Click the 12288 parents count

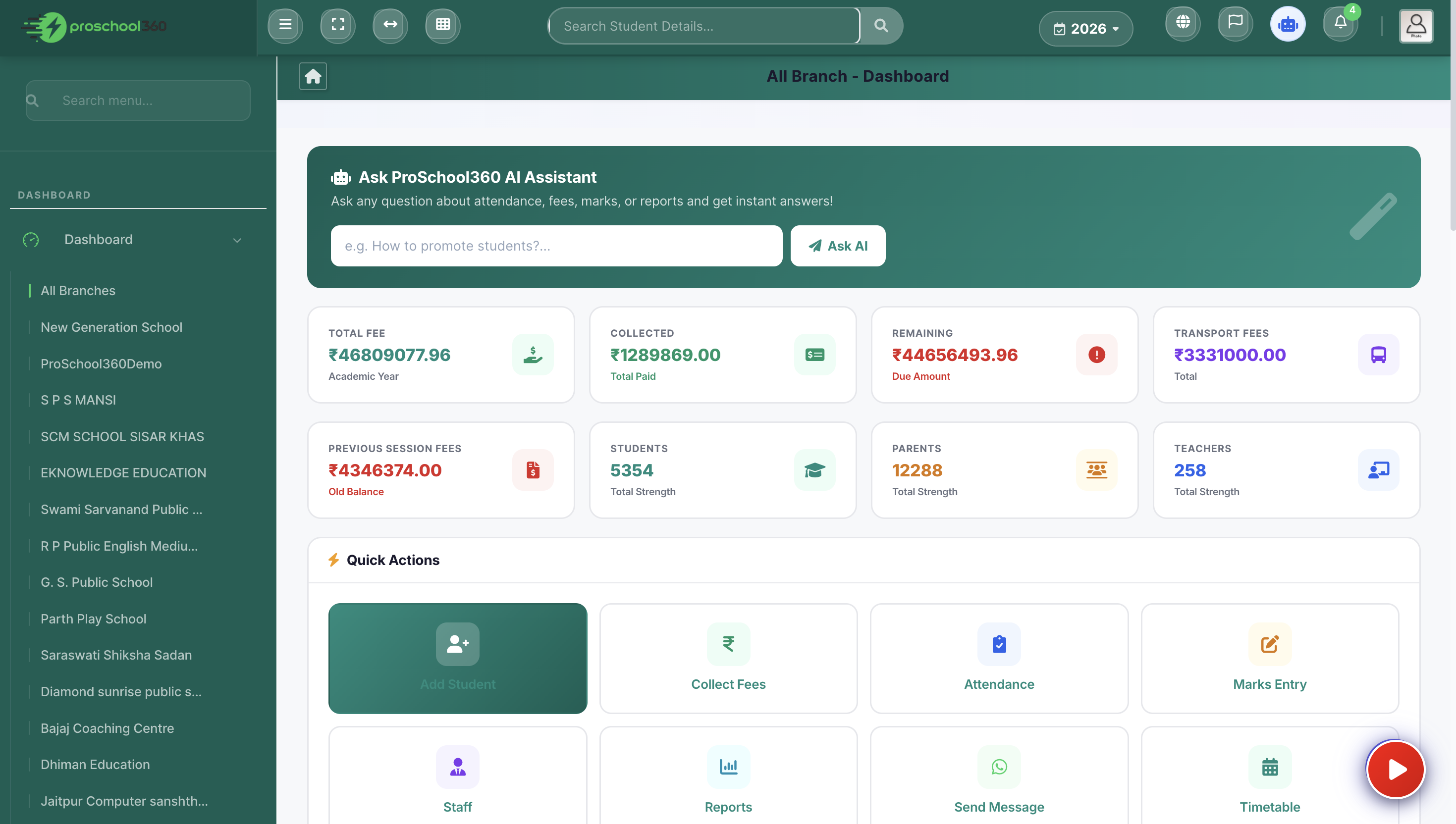(x=917, y=470)
